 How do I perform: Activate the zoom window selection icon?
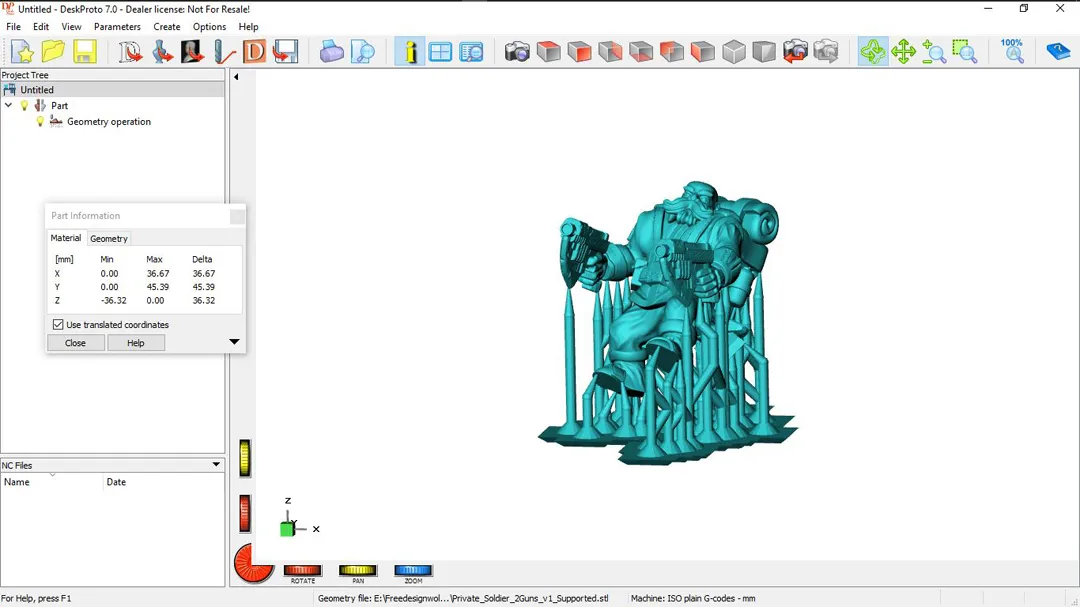pos(965,52)
